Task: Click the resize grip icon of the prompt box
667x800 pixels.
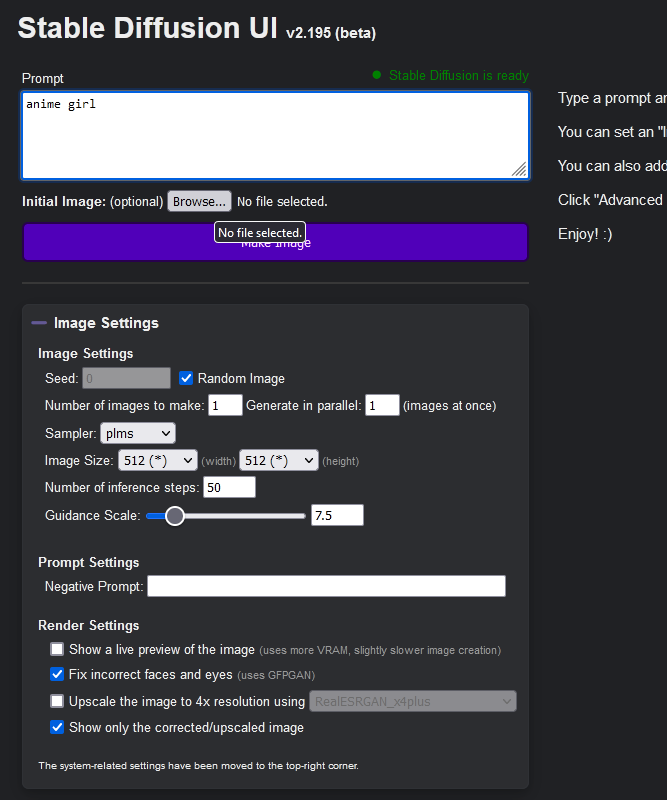Action: [519, 169]
